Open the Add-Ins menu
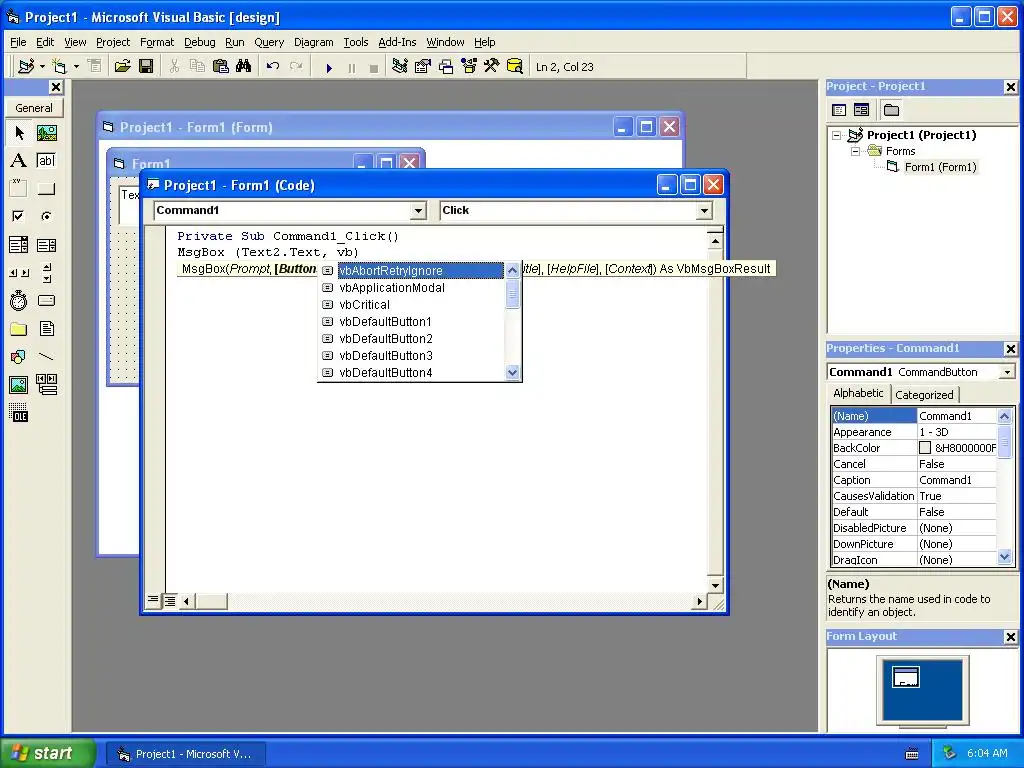This screenshot has width=1024, height=768. pyautogui.click(x=397, y=42)
